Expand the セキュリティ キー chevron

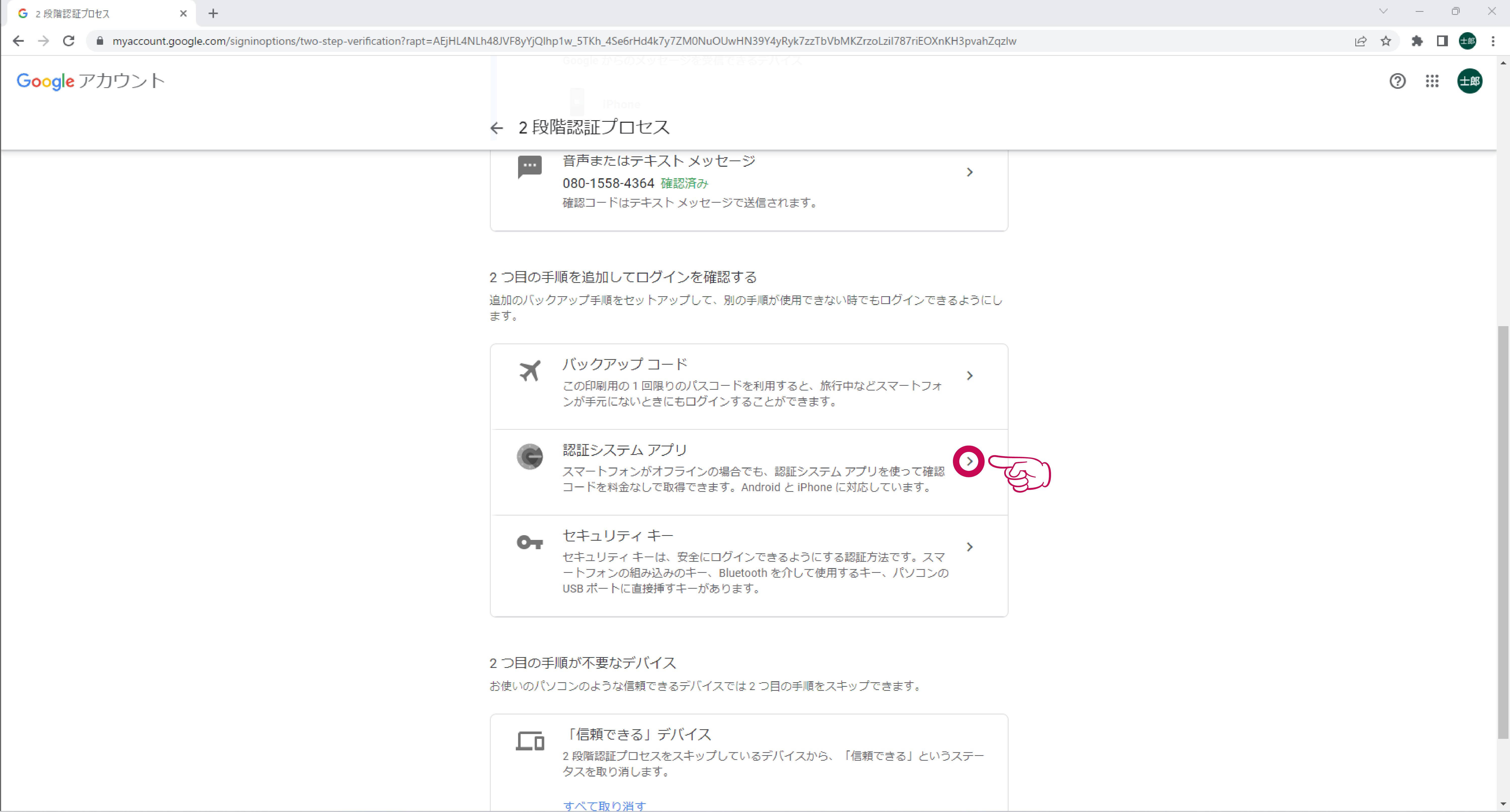pyautogui.click(x=970, y=547)
